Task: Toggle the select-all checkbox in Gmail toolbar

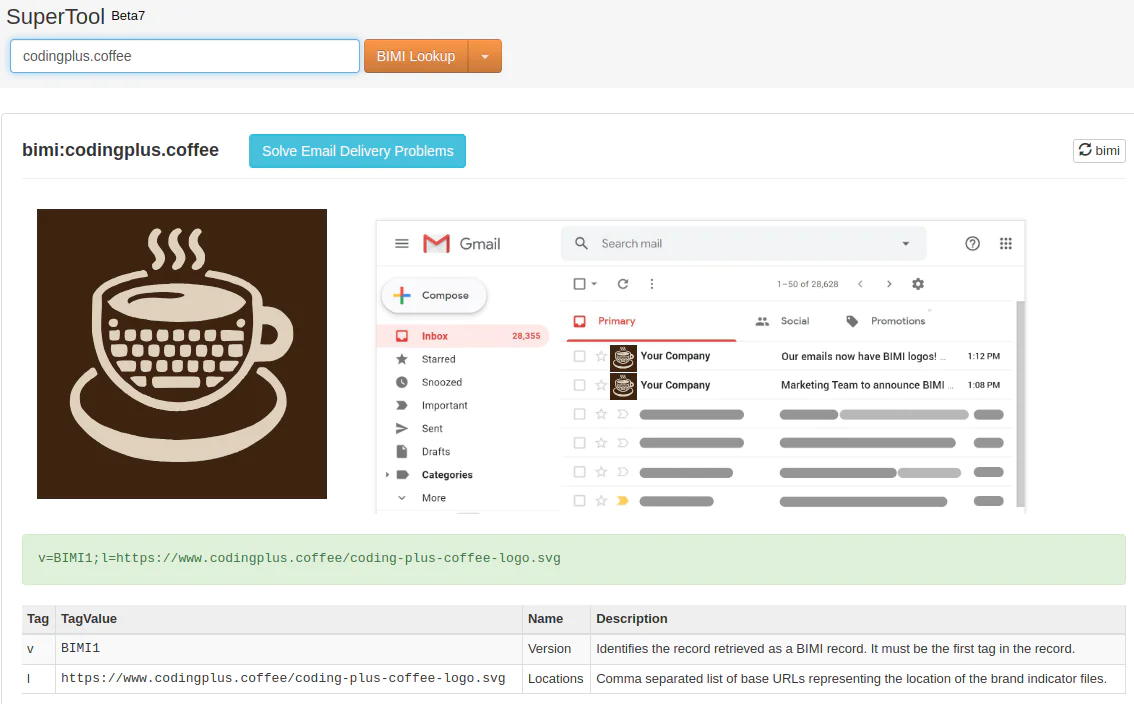Action: [x=579, y=284]
